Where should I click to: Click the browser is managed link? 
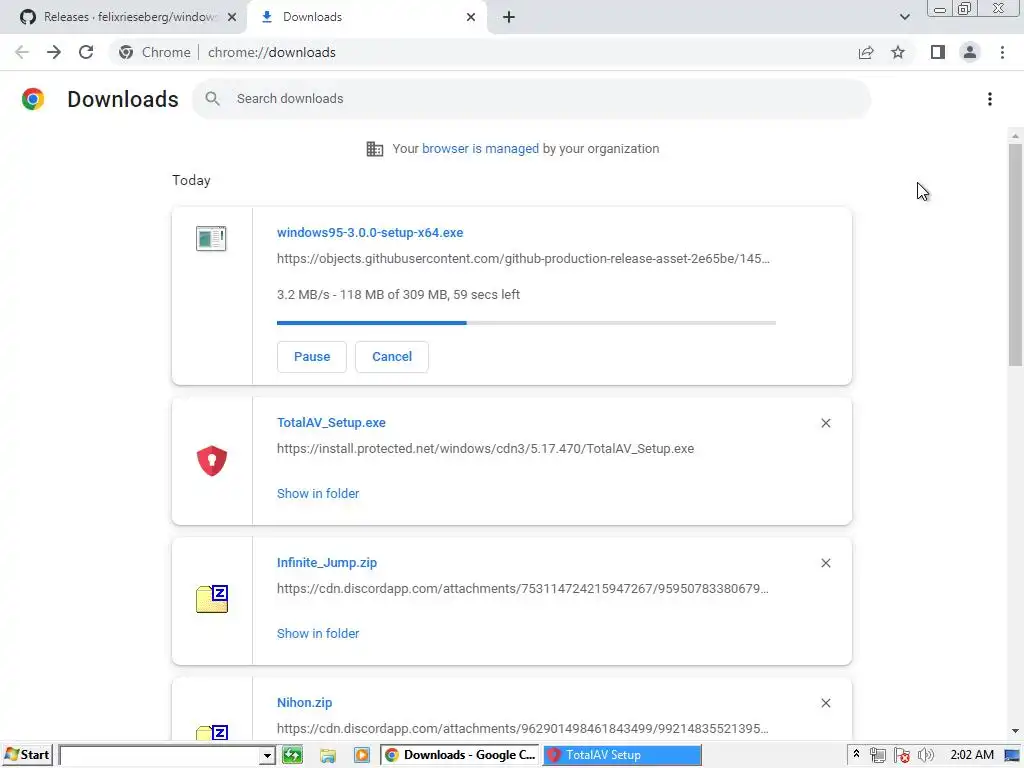pyautogui.click(x=480, y=148)
